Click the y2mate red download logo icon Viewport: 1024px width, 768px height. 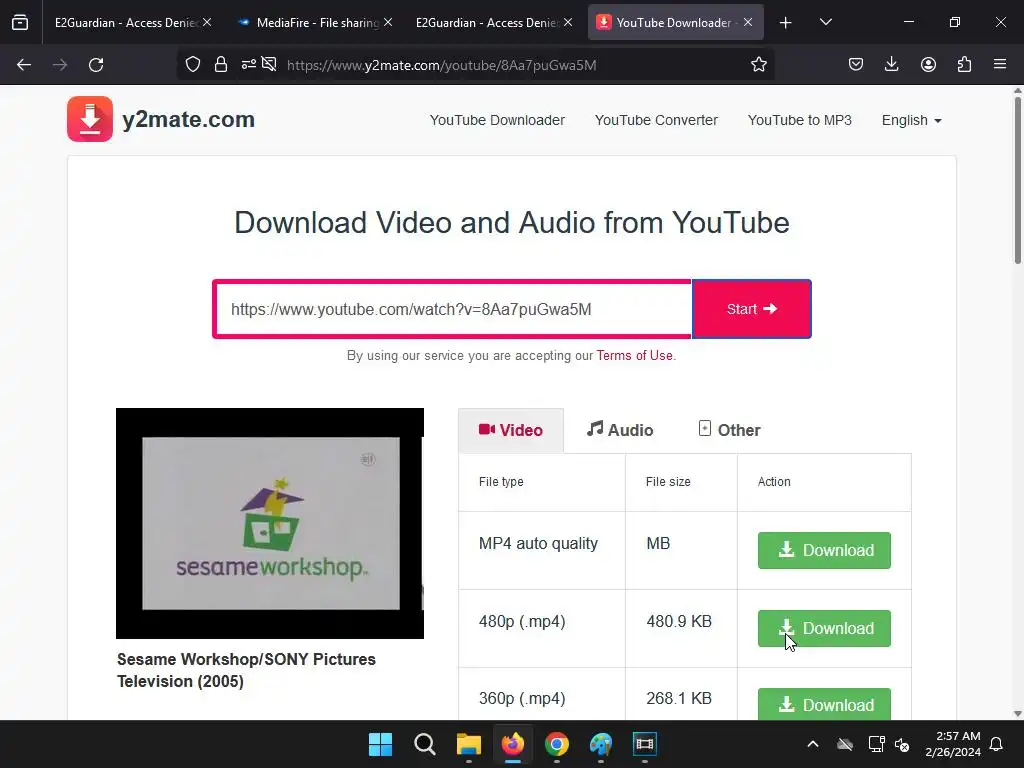[x=90, y=119]
